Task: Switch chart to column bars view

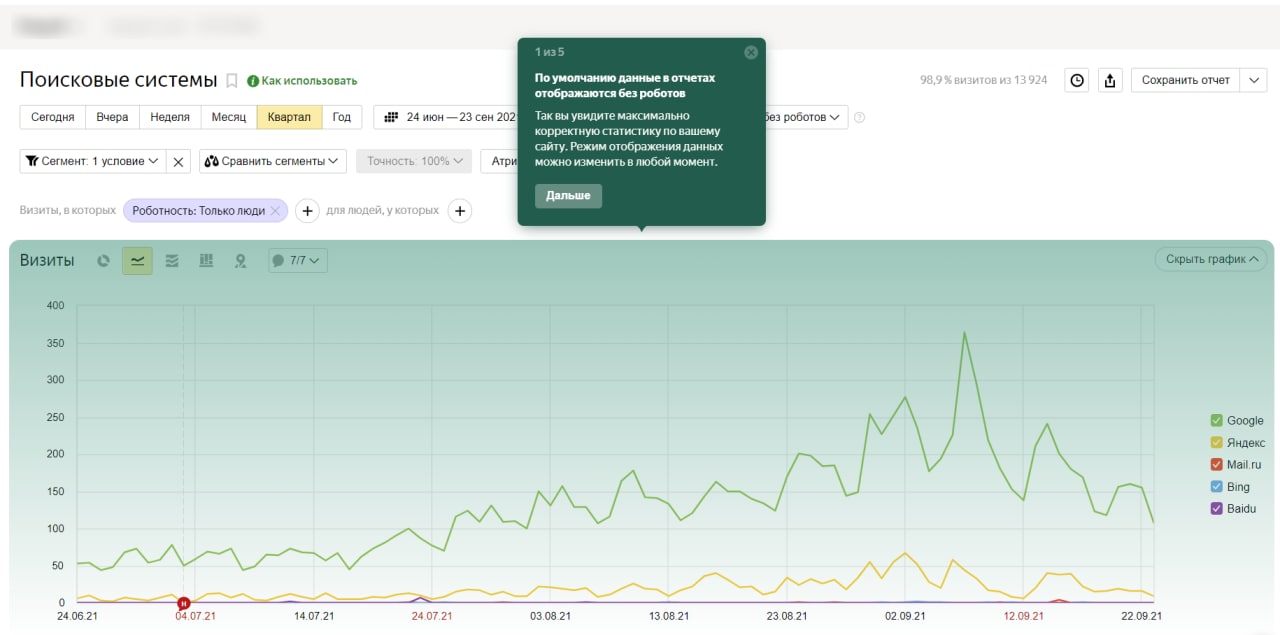Action: (206, 261)
